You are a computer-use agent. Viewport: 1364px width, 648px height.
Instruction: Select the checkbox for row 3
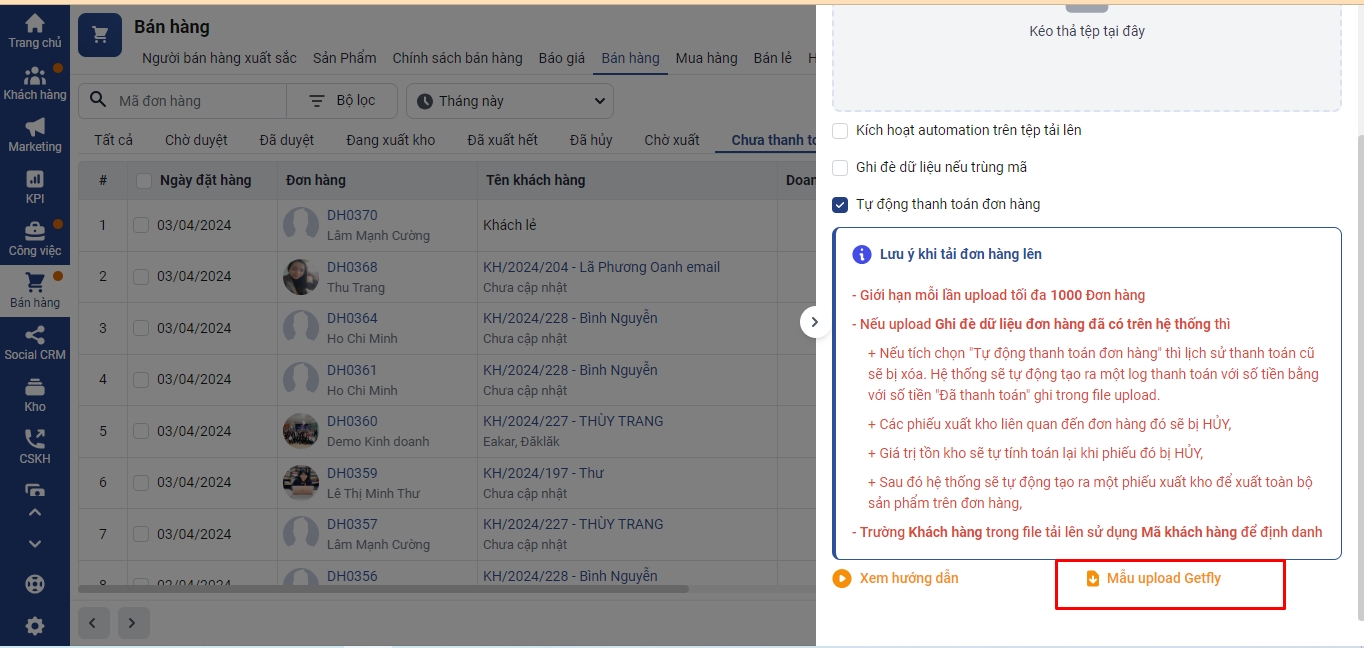pyautogui.click(x=141, y=328)
